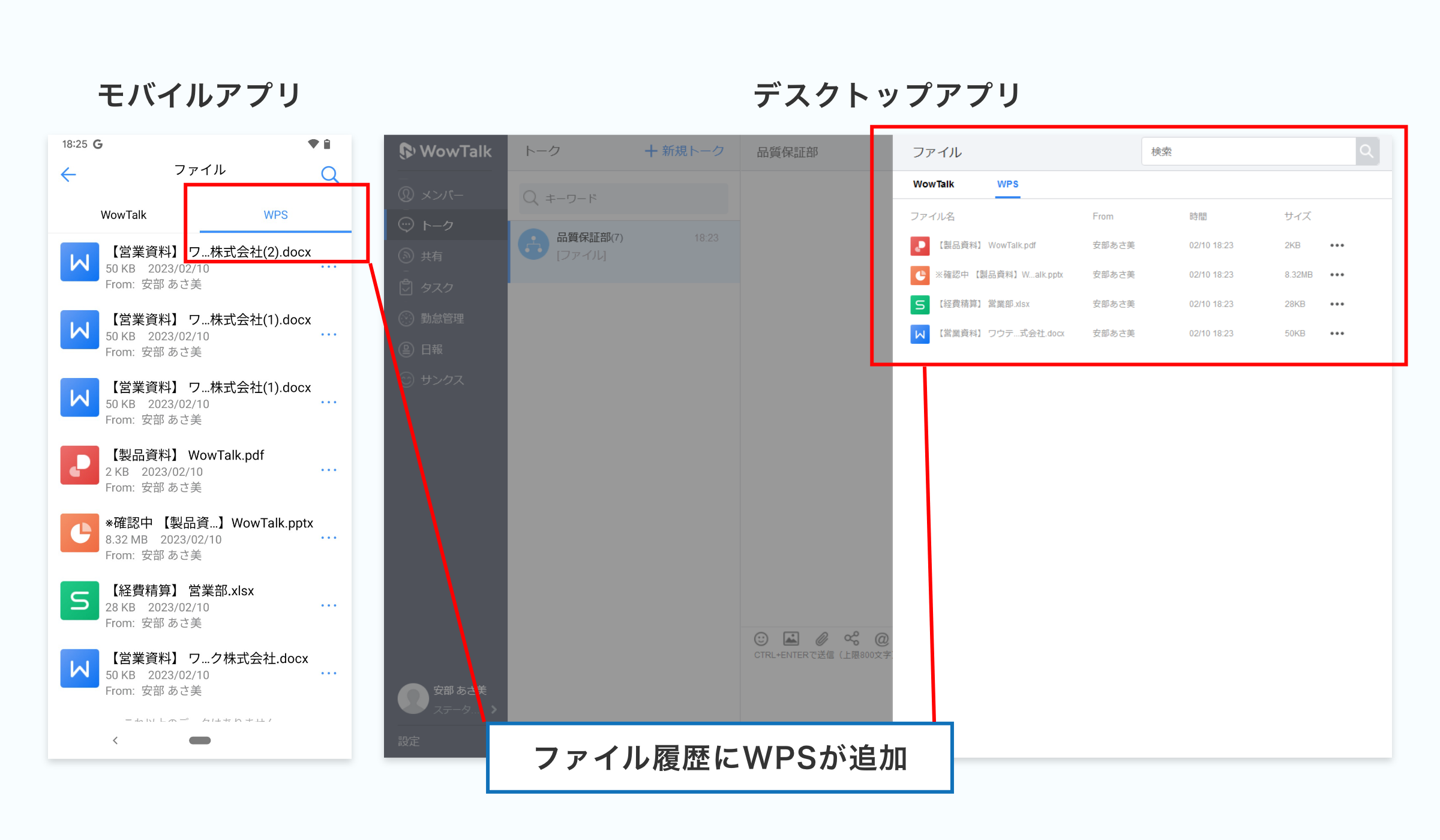Screen dimensions: 1440x840
Task: Switch to WowTalk tab on mobile
Action: tap(123, 215)
